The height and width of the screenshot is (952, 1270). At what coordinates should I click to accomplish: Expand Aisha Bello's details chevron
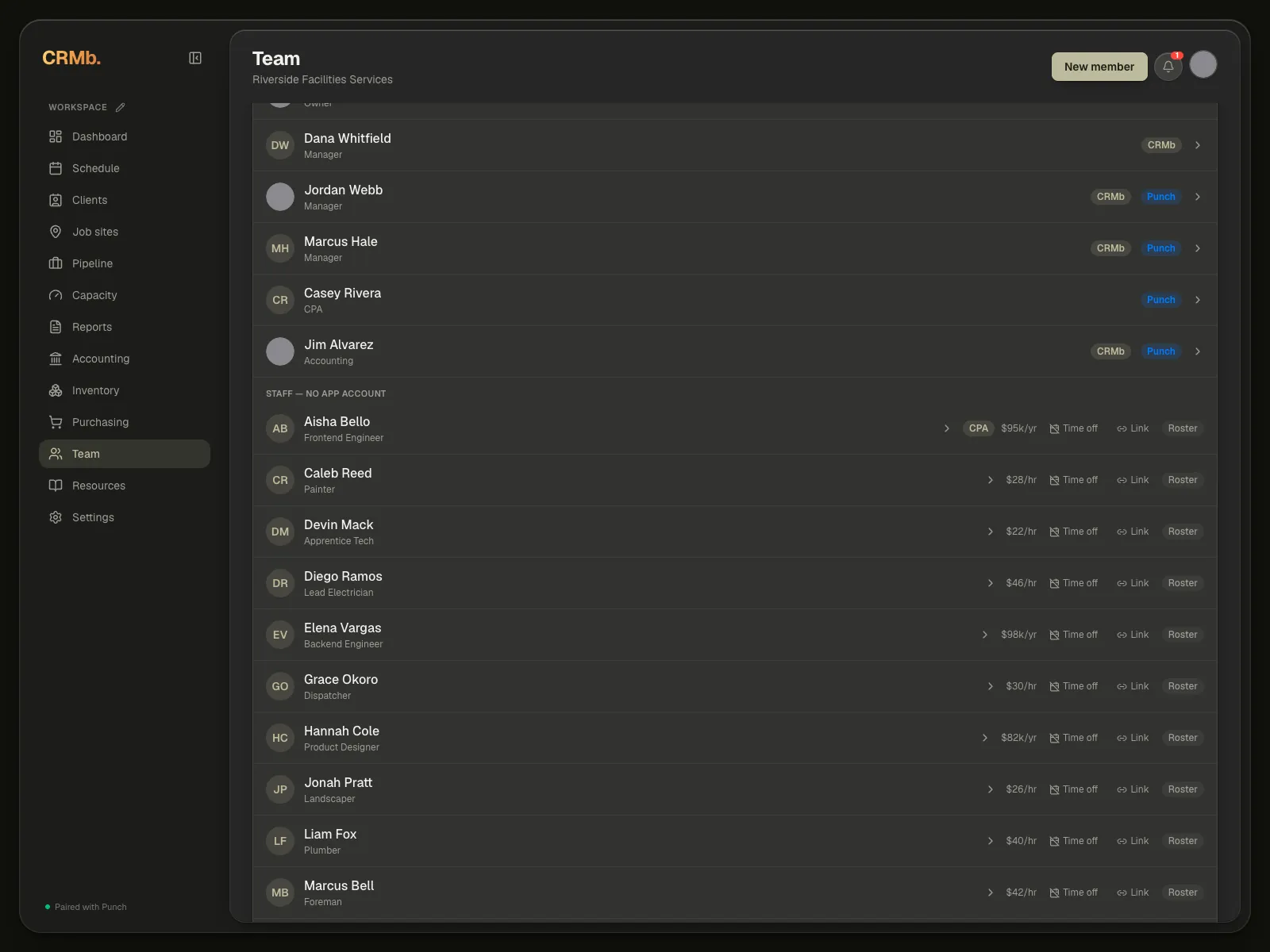[x=947, y=428]
